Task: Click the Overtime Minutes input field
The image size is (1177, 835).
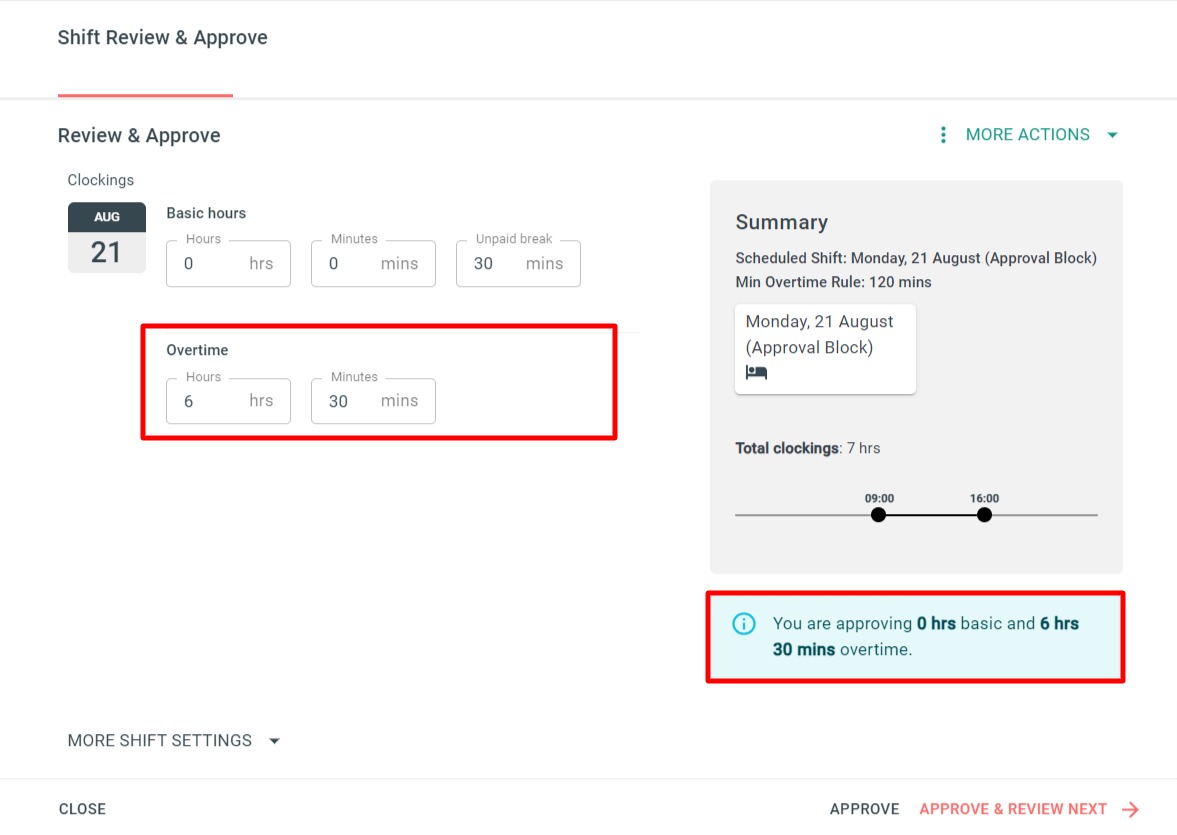Action: [357, 401]
